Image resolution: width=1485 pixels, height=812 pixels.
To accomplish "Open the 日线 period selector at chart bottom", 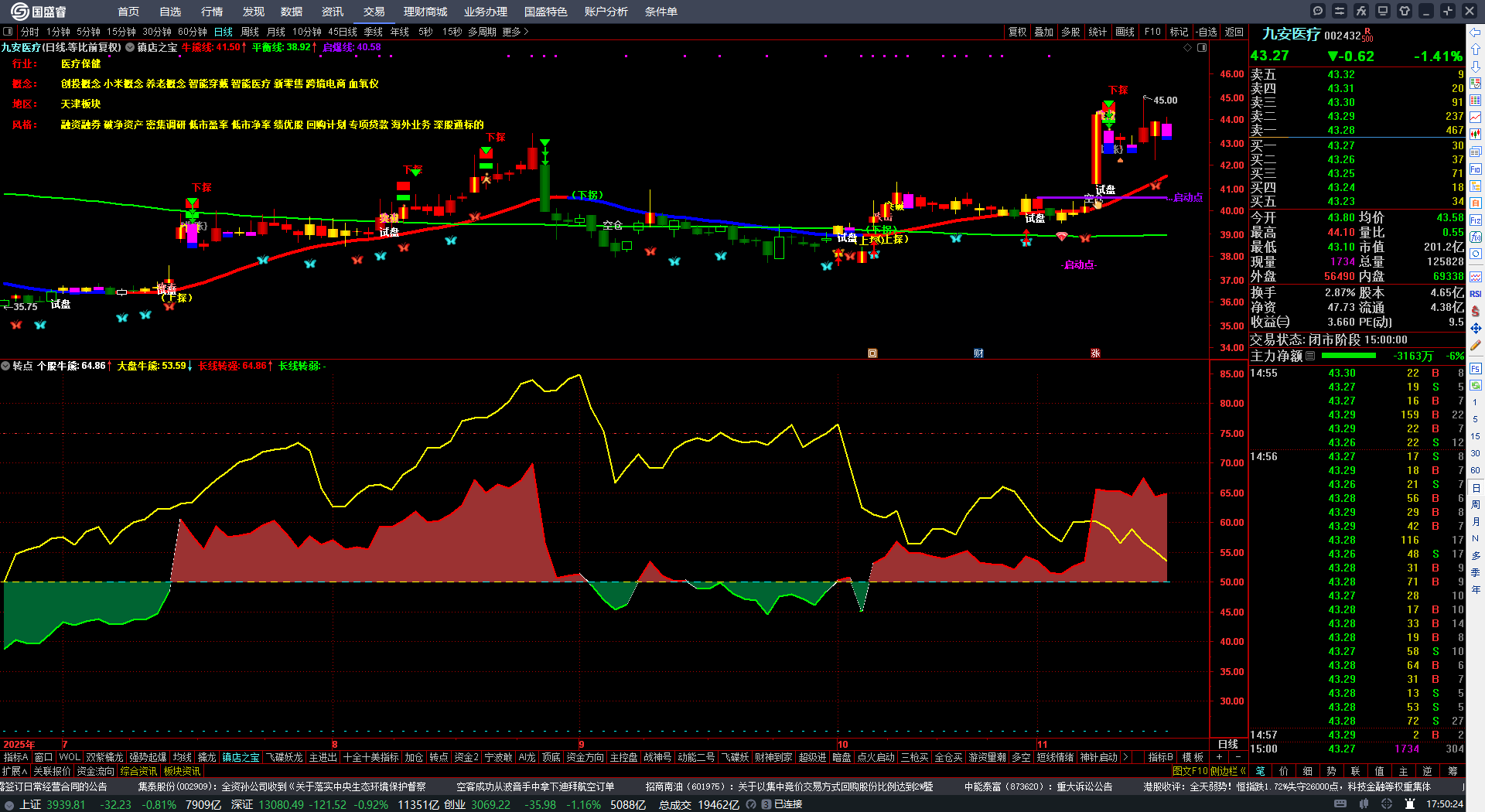I will [x=1228, y=744].
